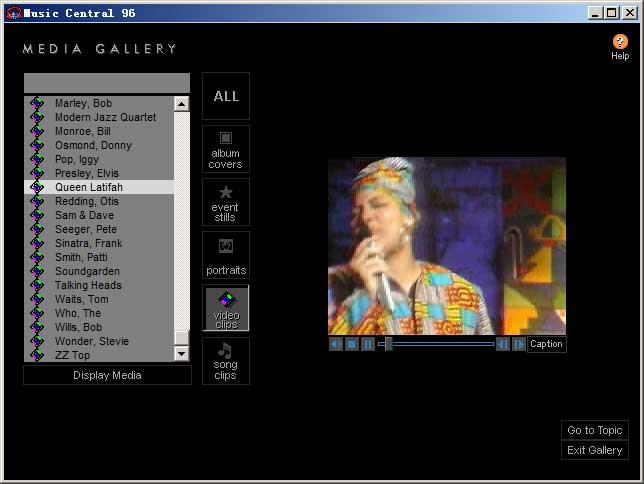Click the Display Media button

[x=108, y=375]
